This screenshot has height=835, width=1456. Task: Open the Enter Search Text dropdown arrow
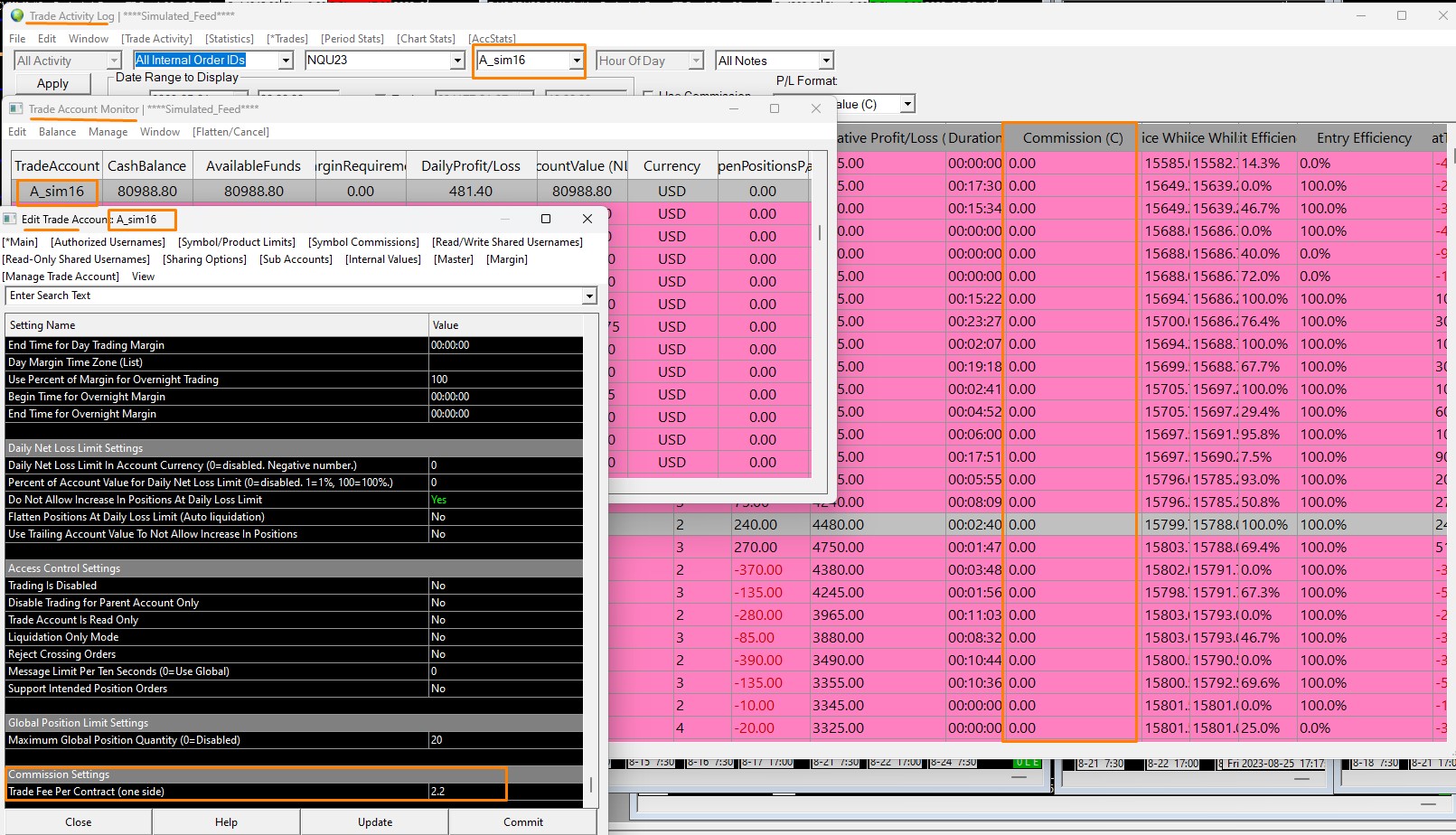[589, 296]
